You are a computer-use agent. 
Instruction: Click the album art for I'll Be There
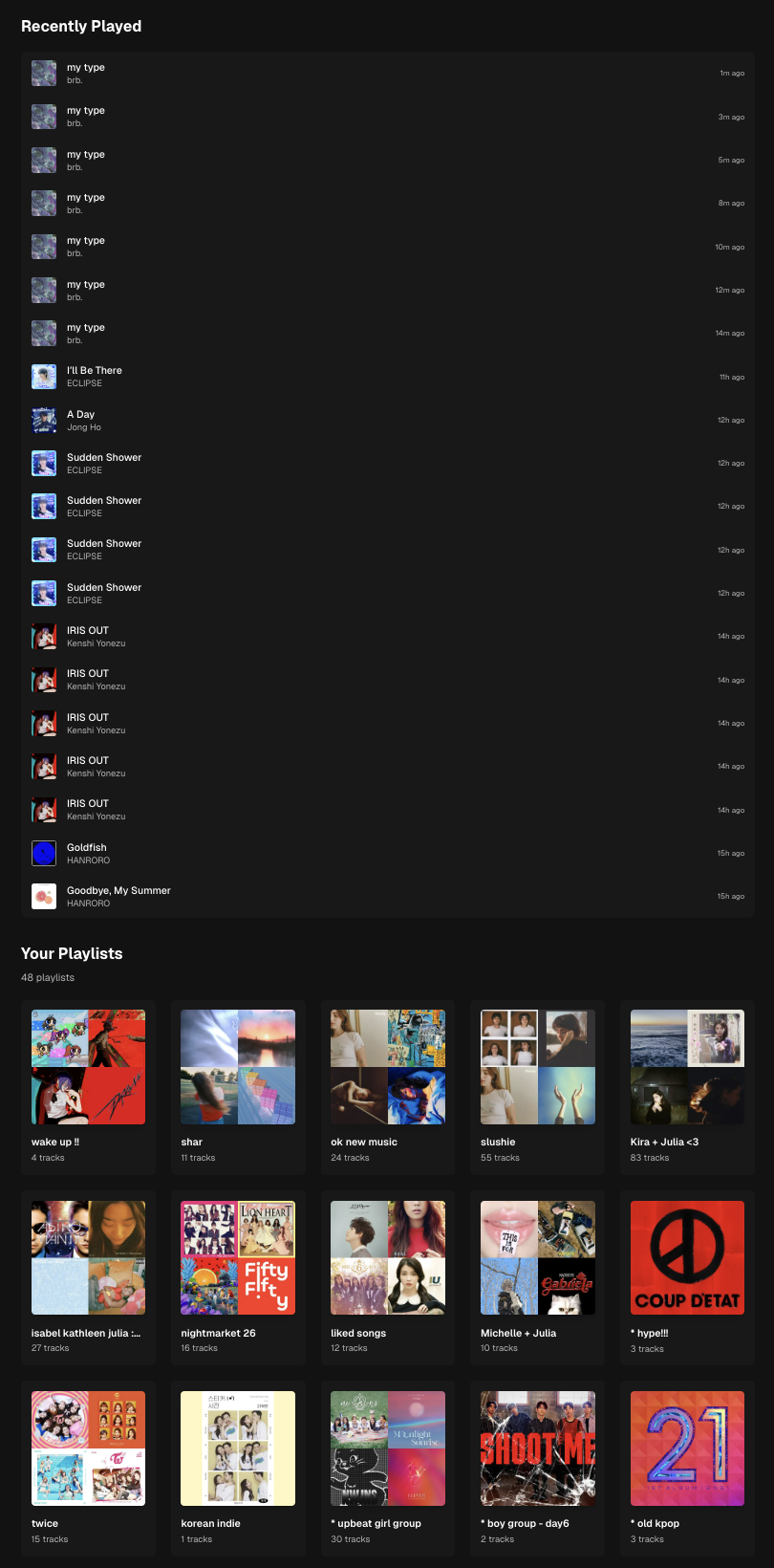tap(44, 377)
